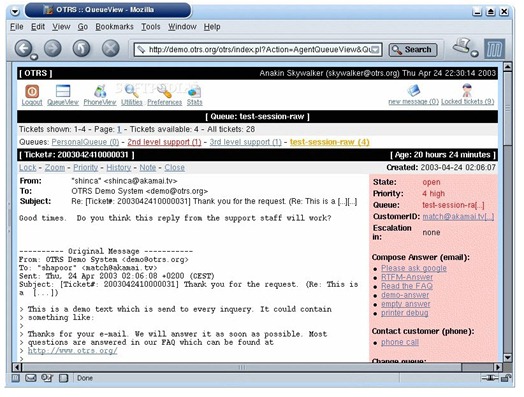This screenshot has height=397, width=524.
Task: Click the OTRS Logout icon
Action: click(x=32, y=92)
